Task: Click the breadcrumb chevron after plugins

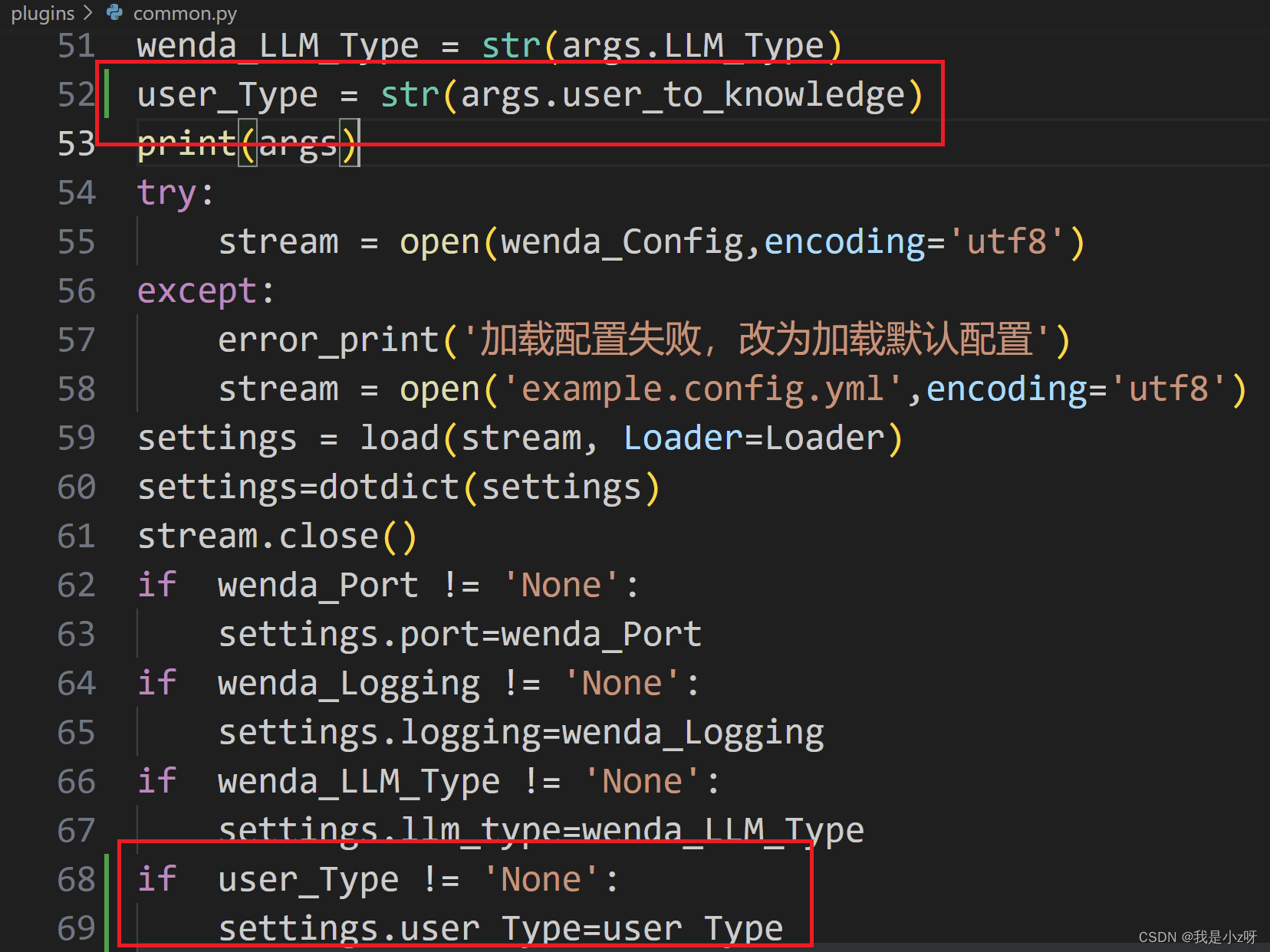Action: [x=87, y=12]
